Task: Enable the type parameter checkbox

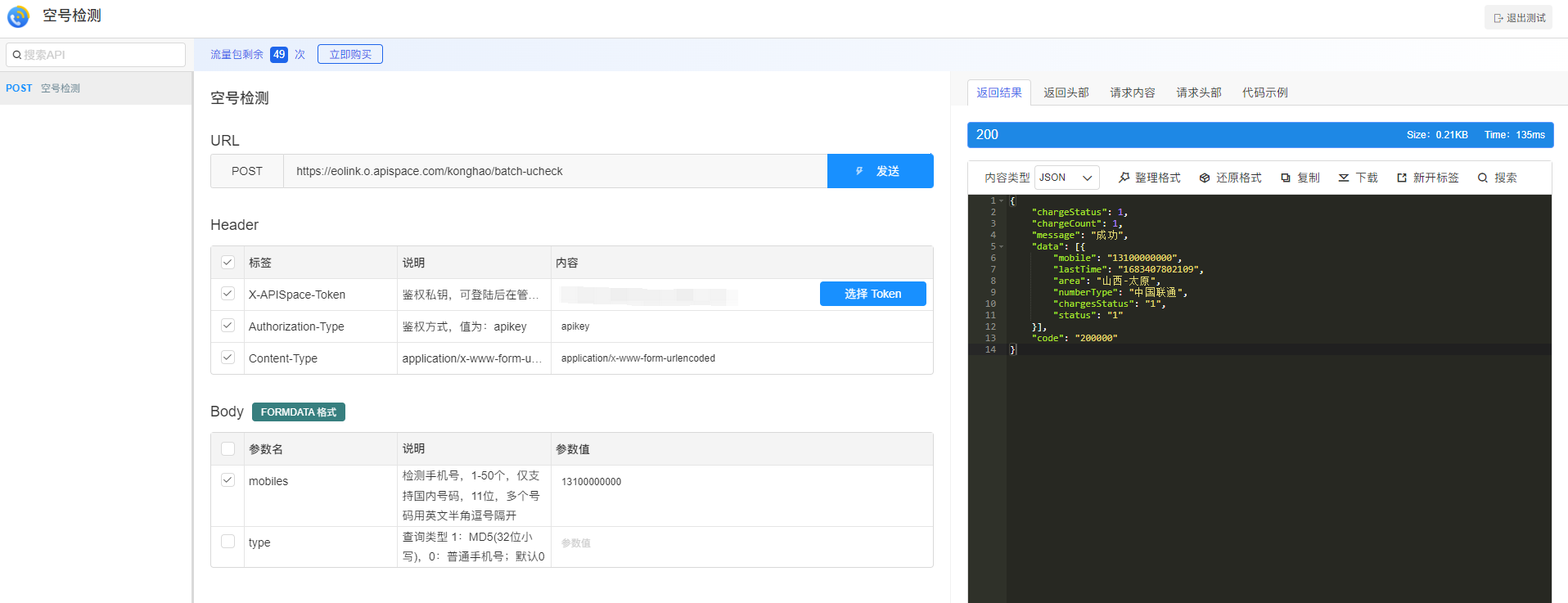Action: 228,542
